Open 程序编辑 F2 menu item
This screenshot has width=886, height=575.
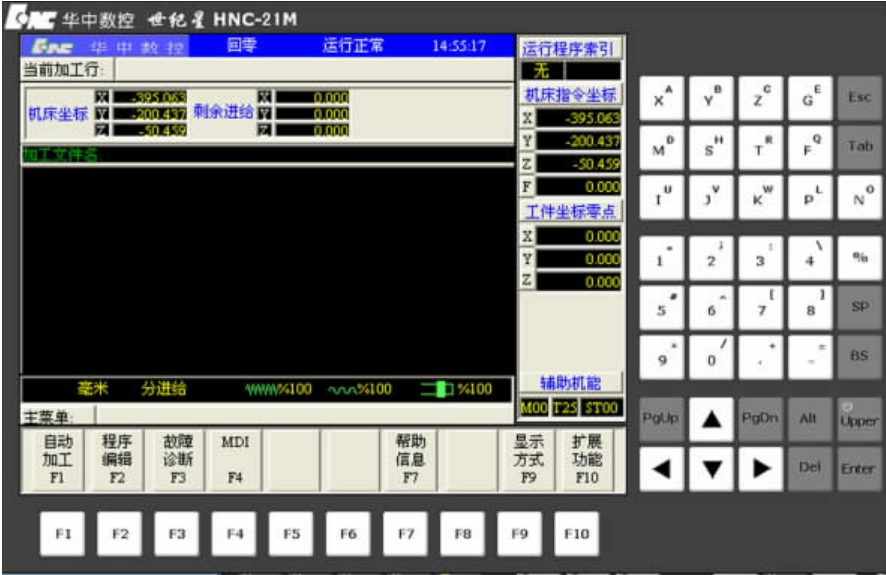coord(116,460)
